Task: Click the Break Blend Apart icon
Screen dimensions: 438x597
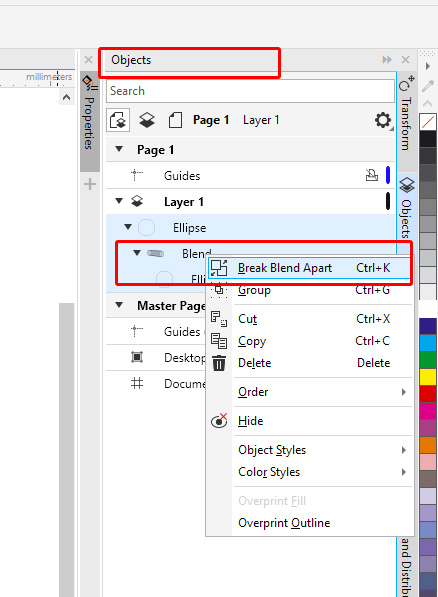Action: click(219, 268)
